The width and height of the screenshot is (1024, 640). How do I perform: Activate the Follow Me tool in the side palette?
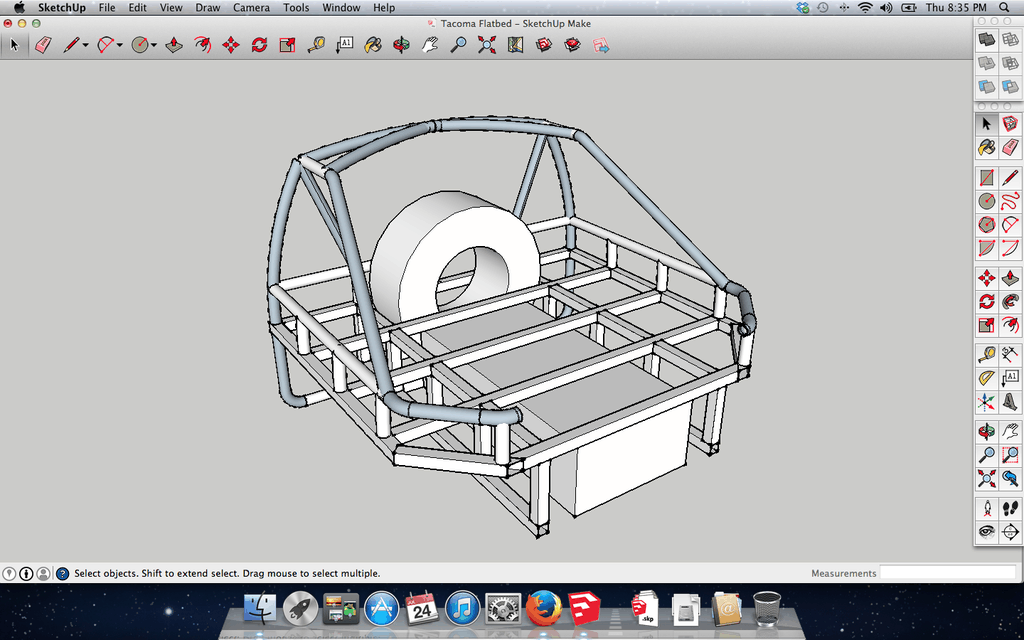click(1010, 301)
